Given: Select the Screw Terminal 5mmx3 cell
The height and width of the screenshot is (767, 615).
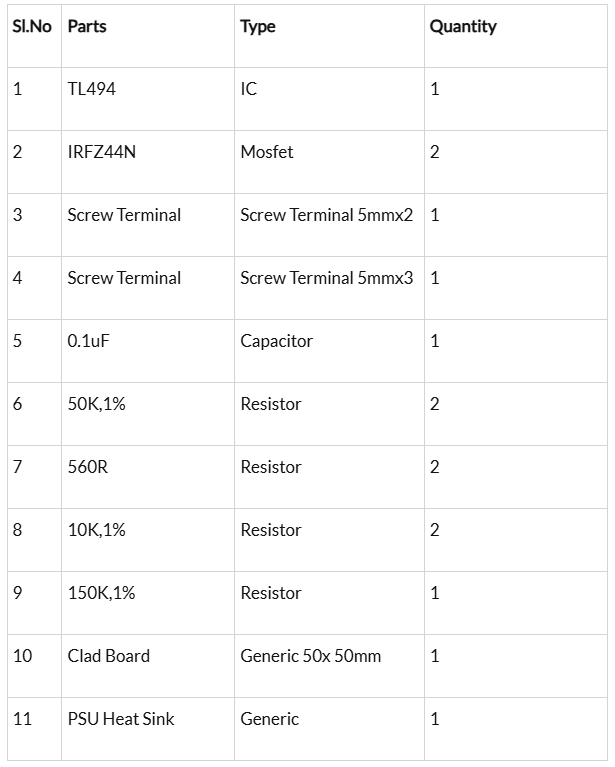Looking at the screenshot, I should coord(326,278).
